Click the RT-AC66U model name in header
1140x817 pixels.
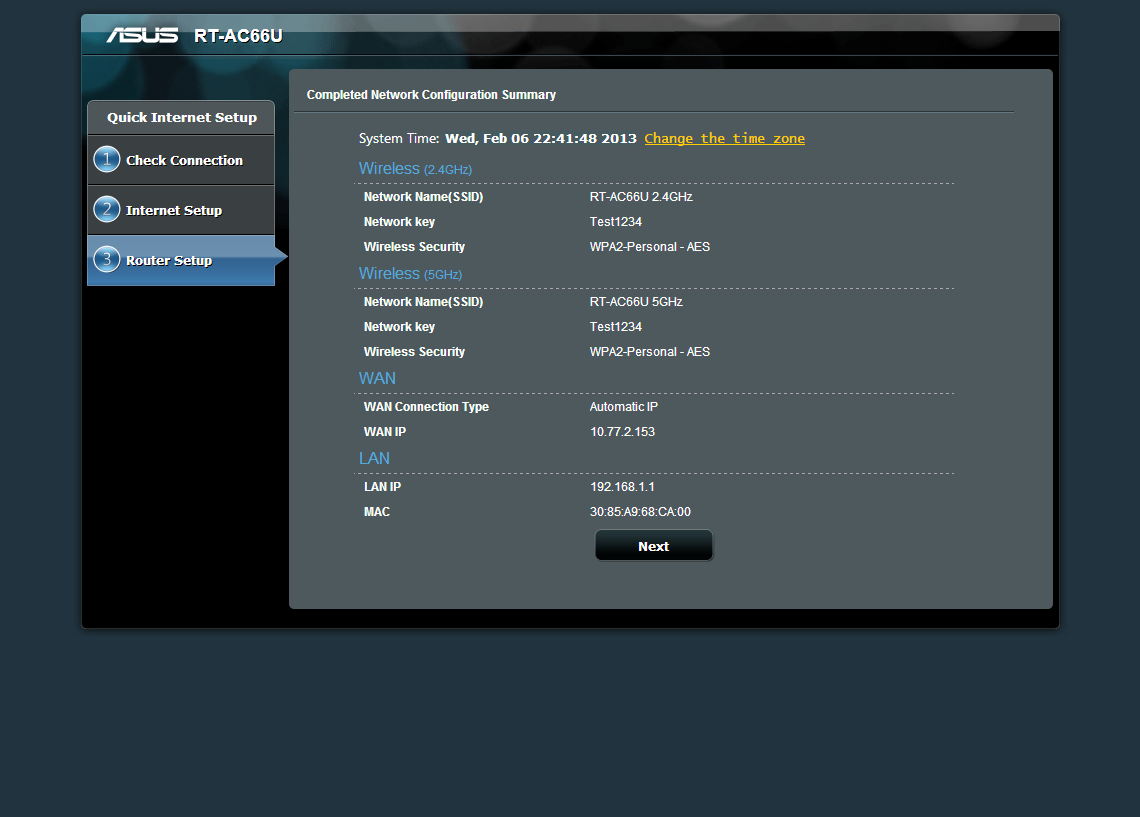[x=238, y=36]
